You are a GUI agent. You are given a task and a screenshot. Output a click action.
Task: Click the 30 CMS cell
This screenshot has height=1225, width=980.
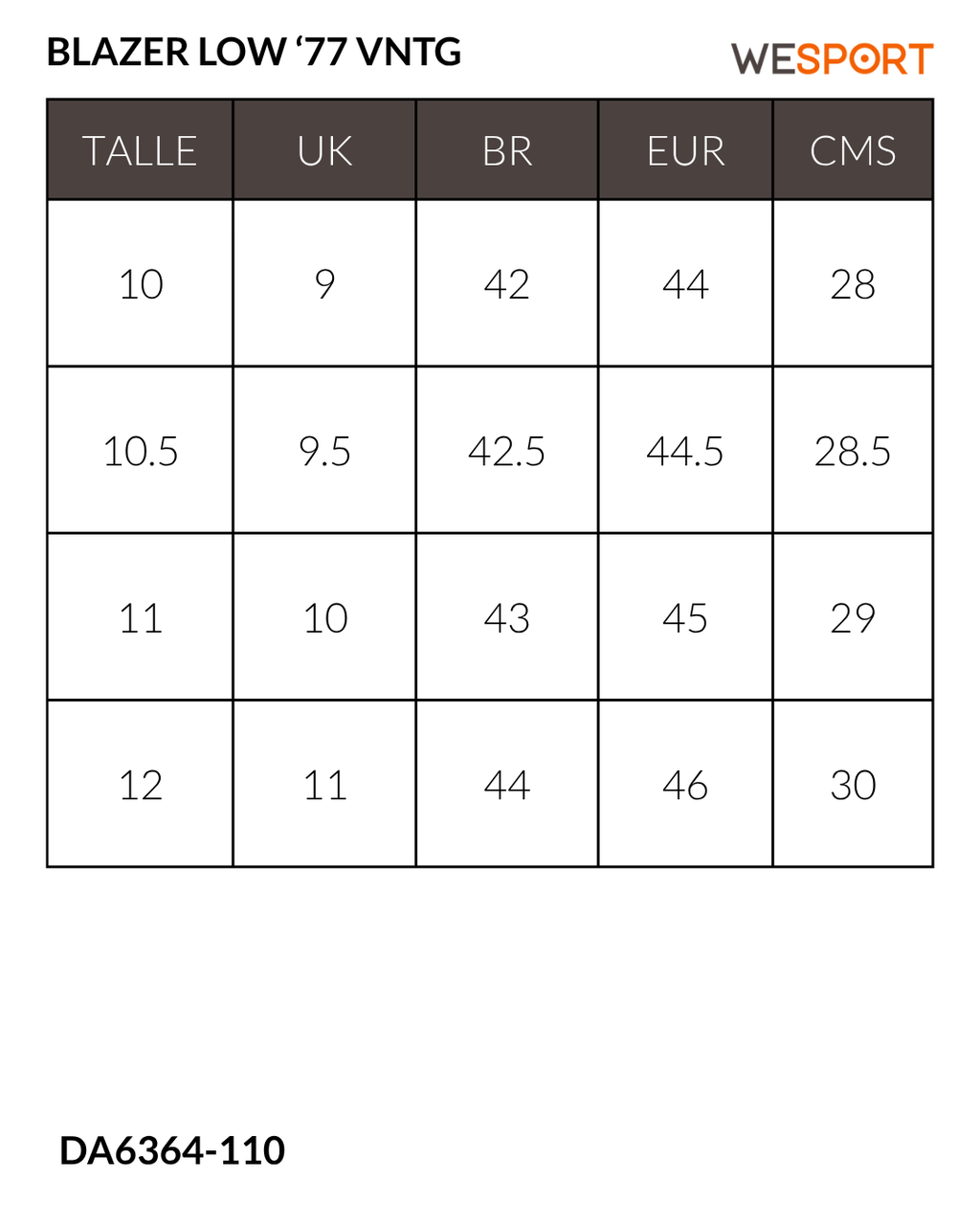(853, 784)
